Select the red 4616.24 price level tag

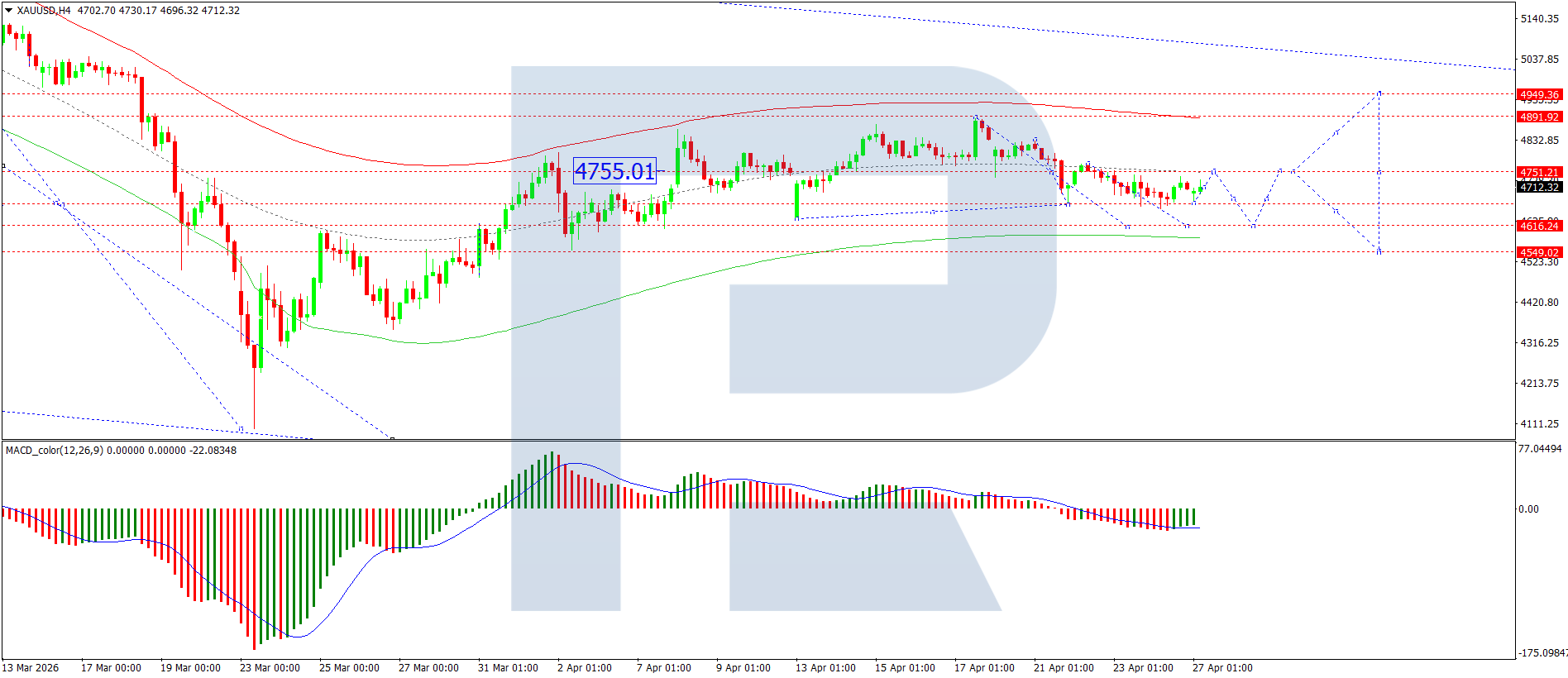1538,226
